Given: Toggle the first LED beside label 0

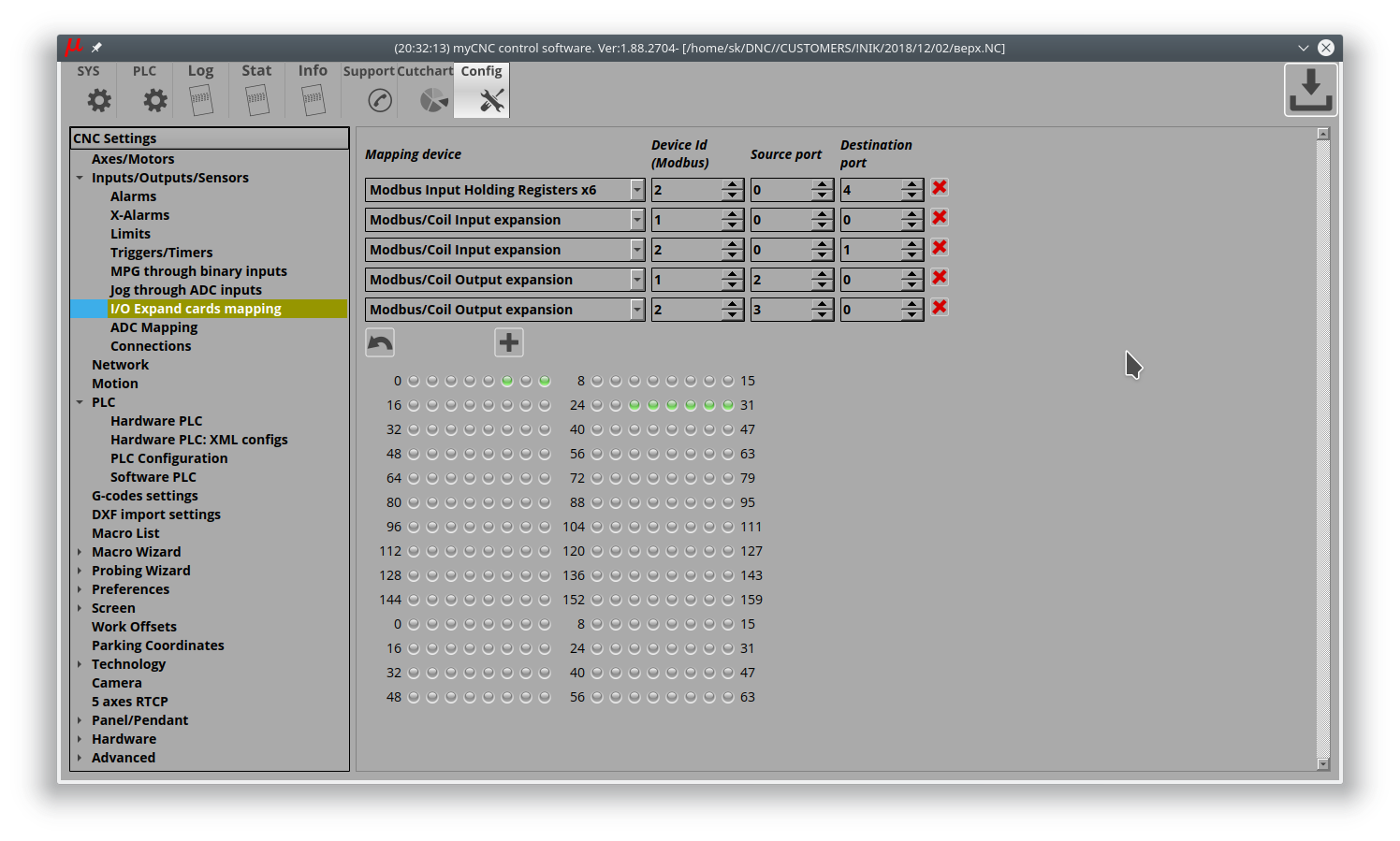Looking at the screenshot, I should click(x=414, y=381).
